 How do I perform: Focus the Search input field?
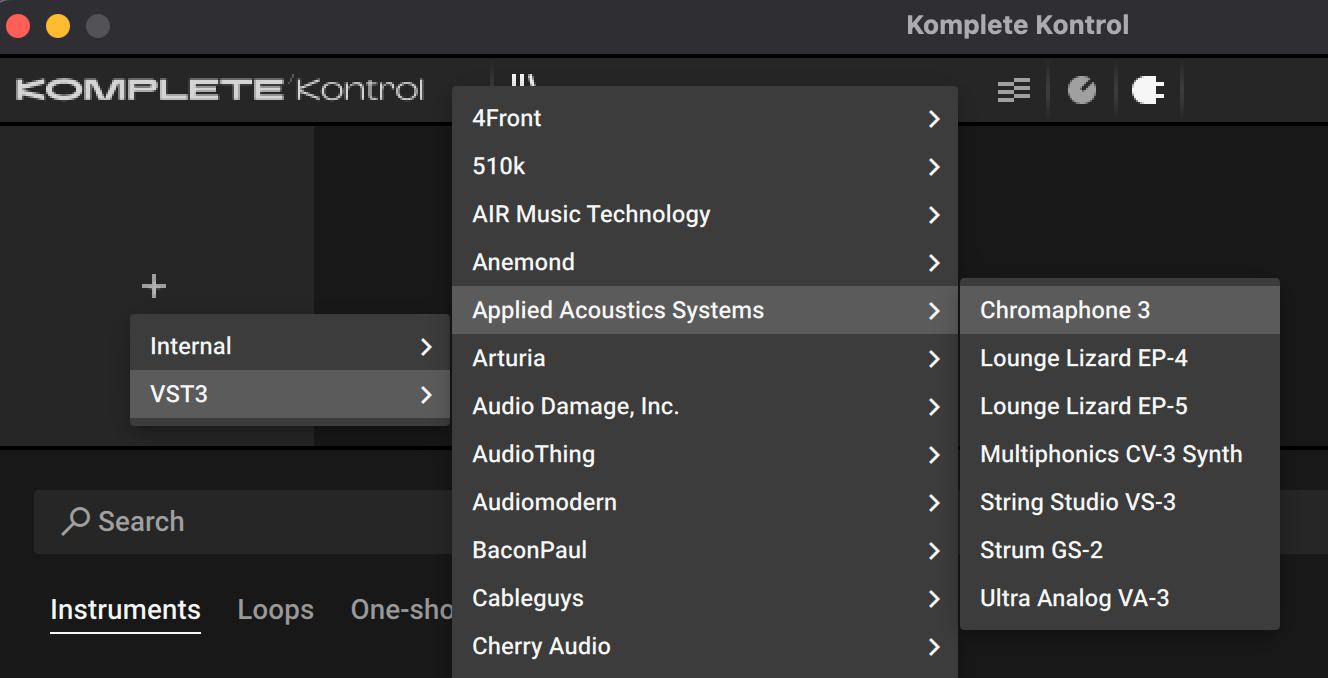click(243, 521)
